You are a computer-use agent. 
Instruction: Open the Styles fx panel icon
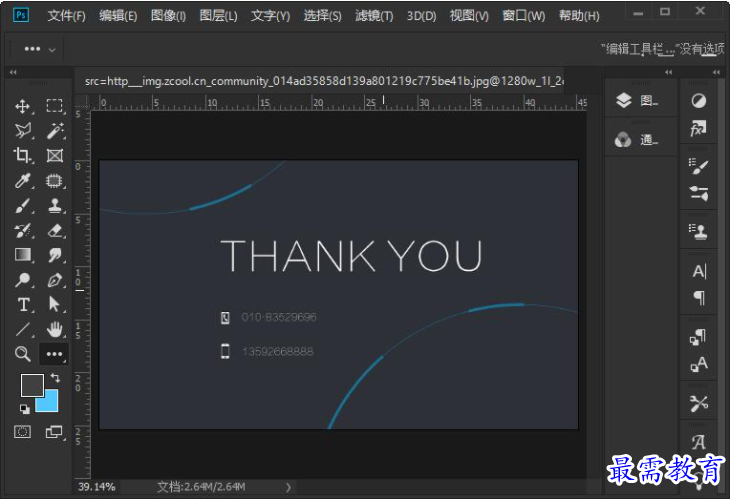[698, 129]
